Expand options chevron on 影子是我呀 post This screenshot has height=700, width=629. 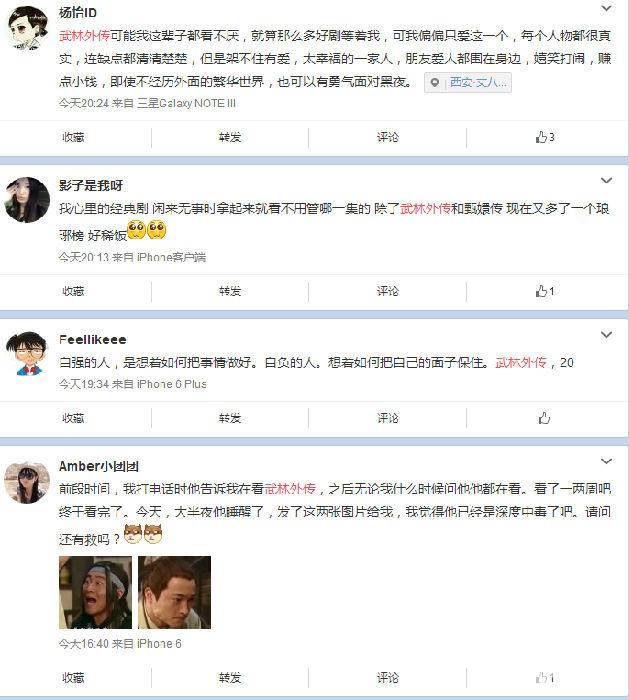pos(606,180)
